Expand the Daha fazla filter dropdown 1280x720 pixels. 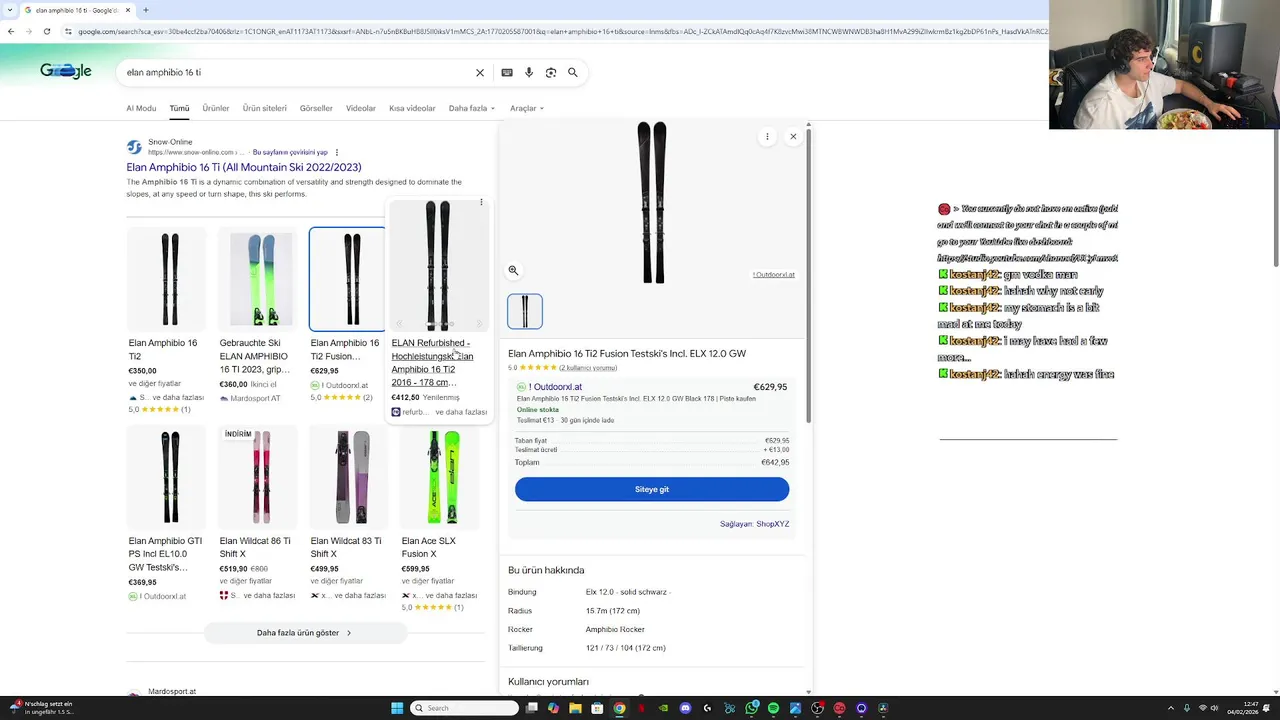click(x=471, y=108)
